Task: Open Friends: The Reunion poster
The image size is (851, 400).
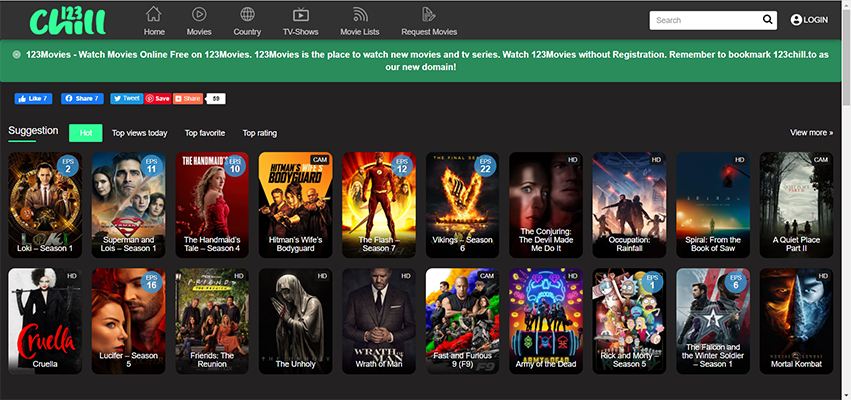Action: (x=212, y=321)
